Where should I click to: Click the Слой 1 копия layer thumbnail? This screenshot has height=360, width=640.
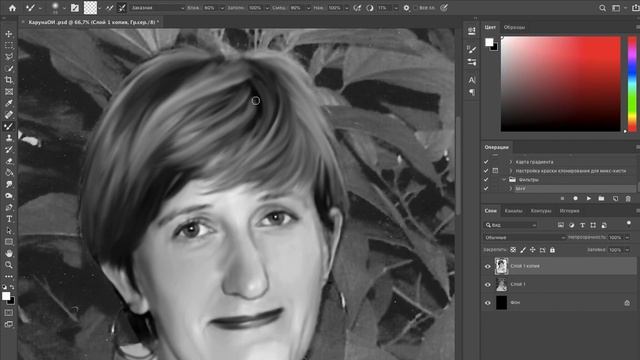click(x=501, y=266)
